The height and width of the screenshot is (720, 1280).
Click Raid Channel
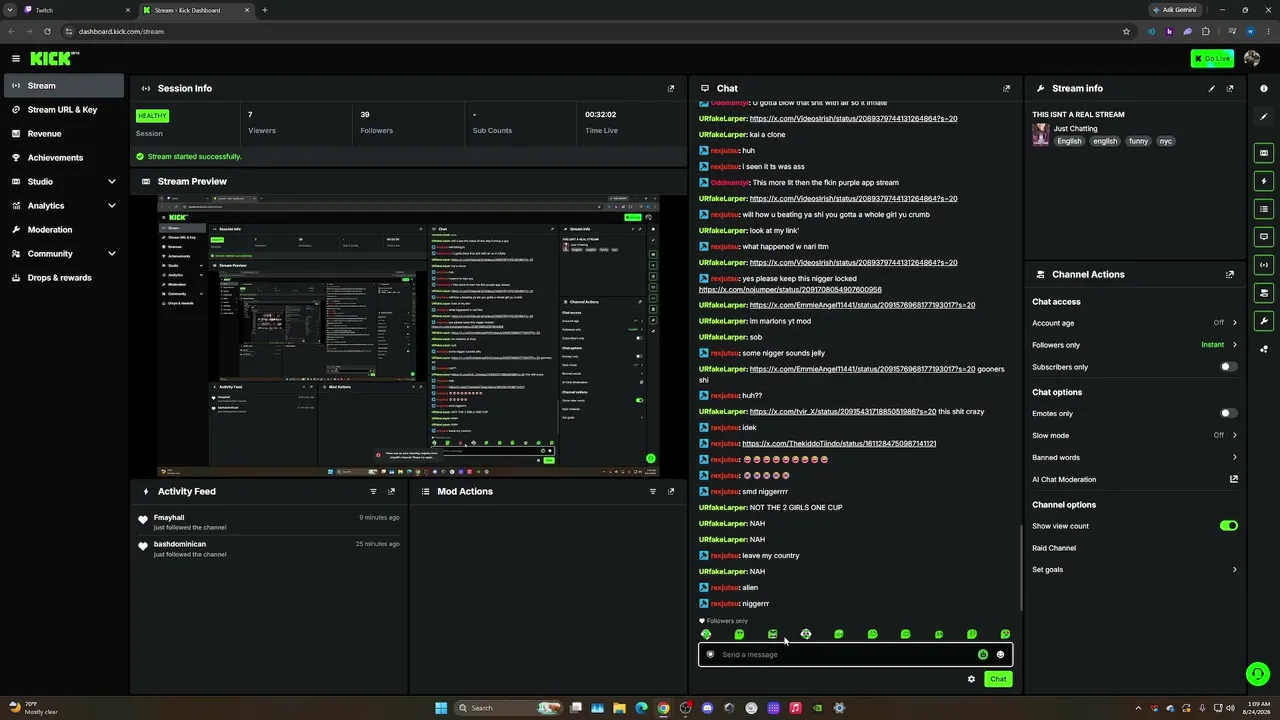tap(1054, 548)
